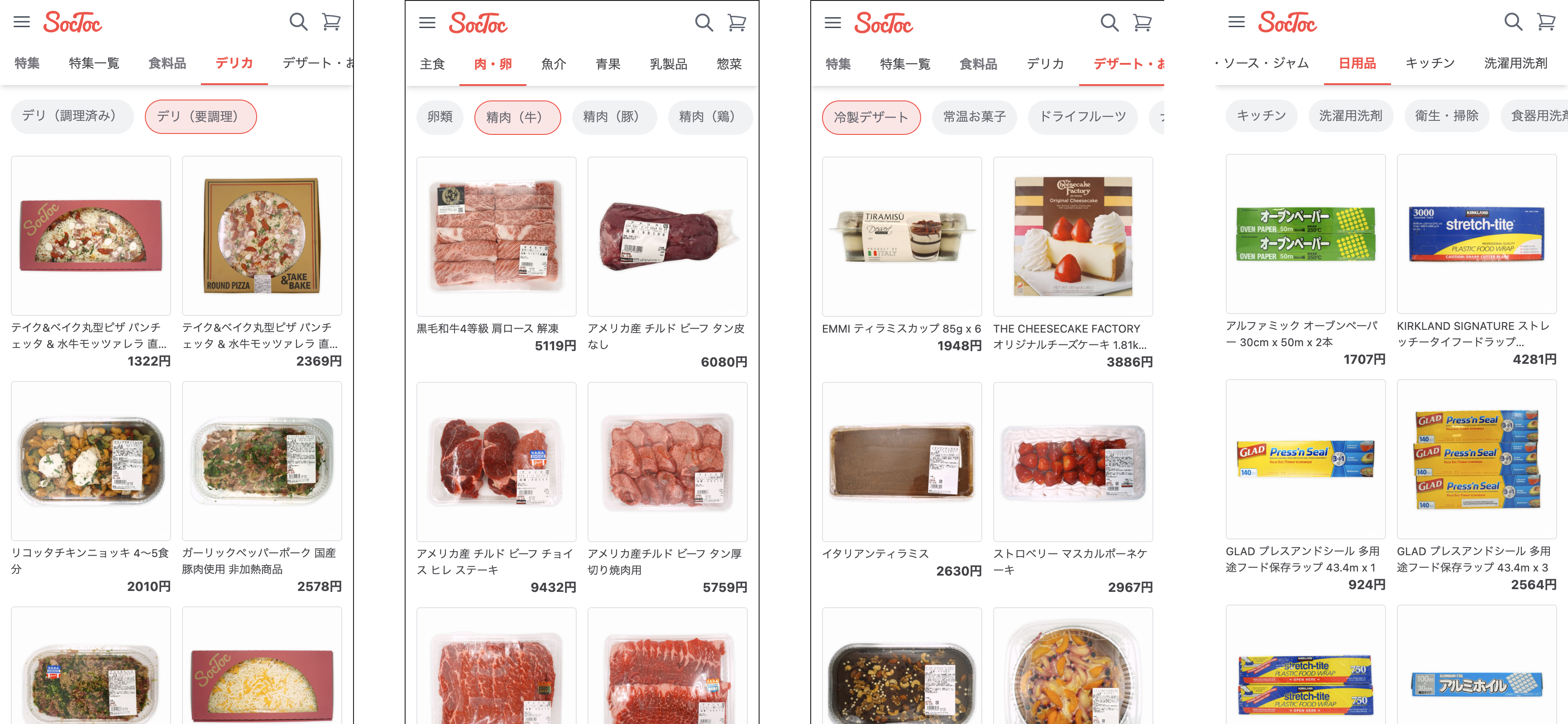The height and width of the screenshot is (724, 1568).
Task: Open 黒毛和牛4等級 肩ロース 解凍 product link
Action: coord(488,329)
